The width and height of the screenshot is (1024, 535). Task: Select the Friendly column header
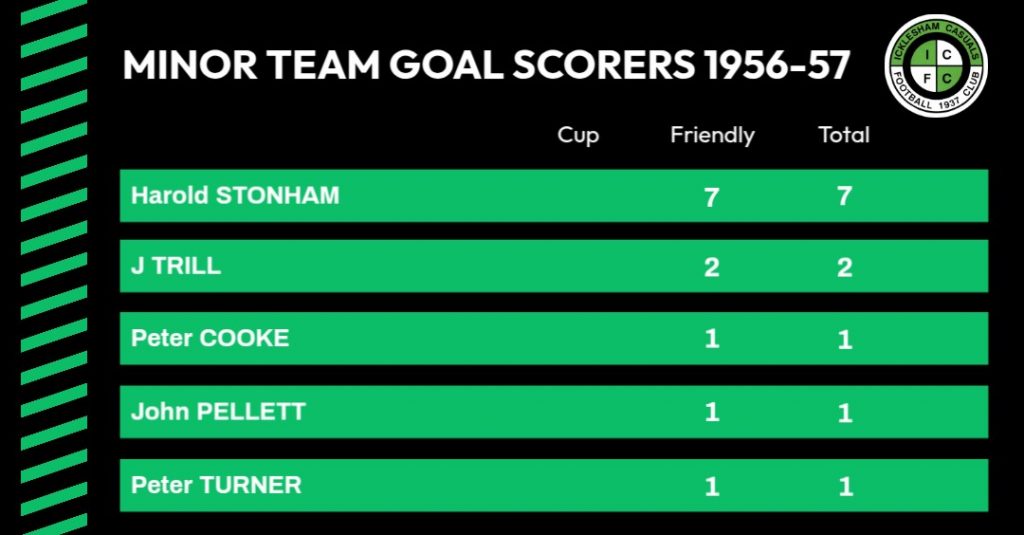[712, 135]
